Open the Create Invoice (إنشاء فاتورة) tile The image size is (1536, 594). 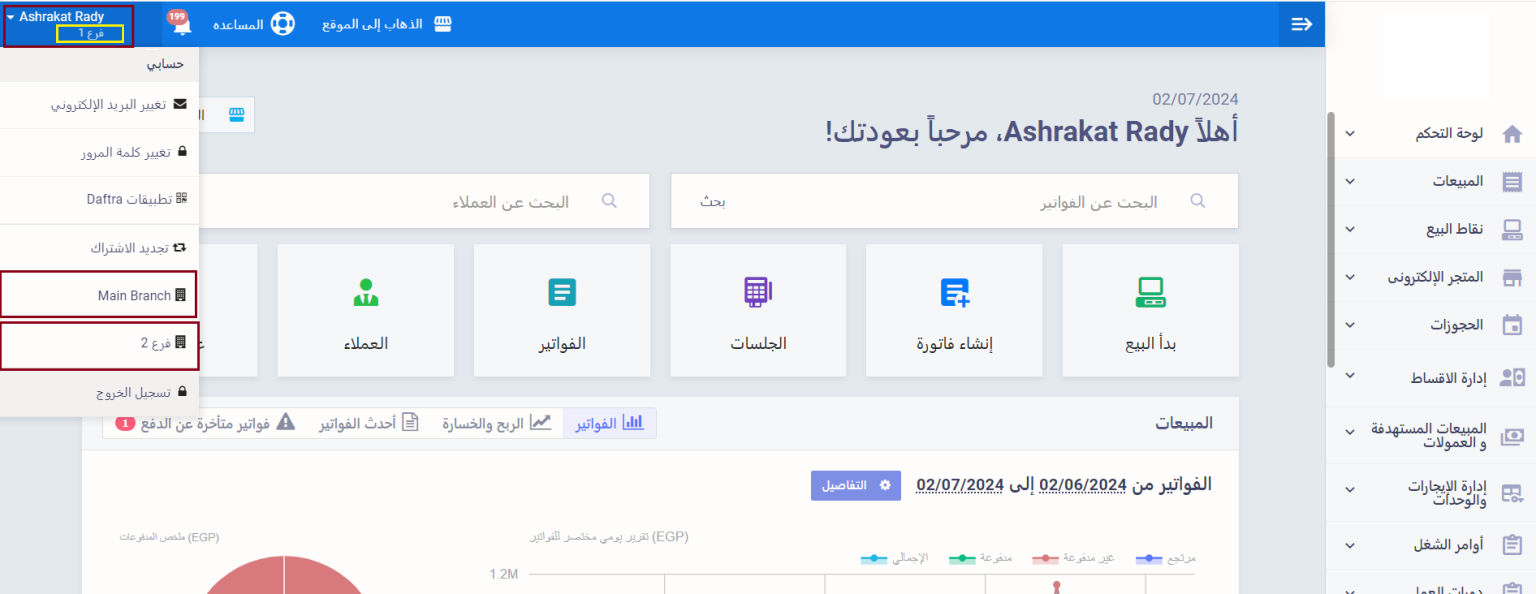pyautogui.click(x=955, y=310)
